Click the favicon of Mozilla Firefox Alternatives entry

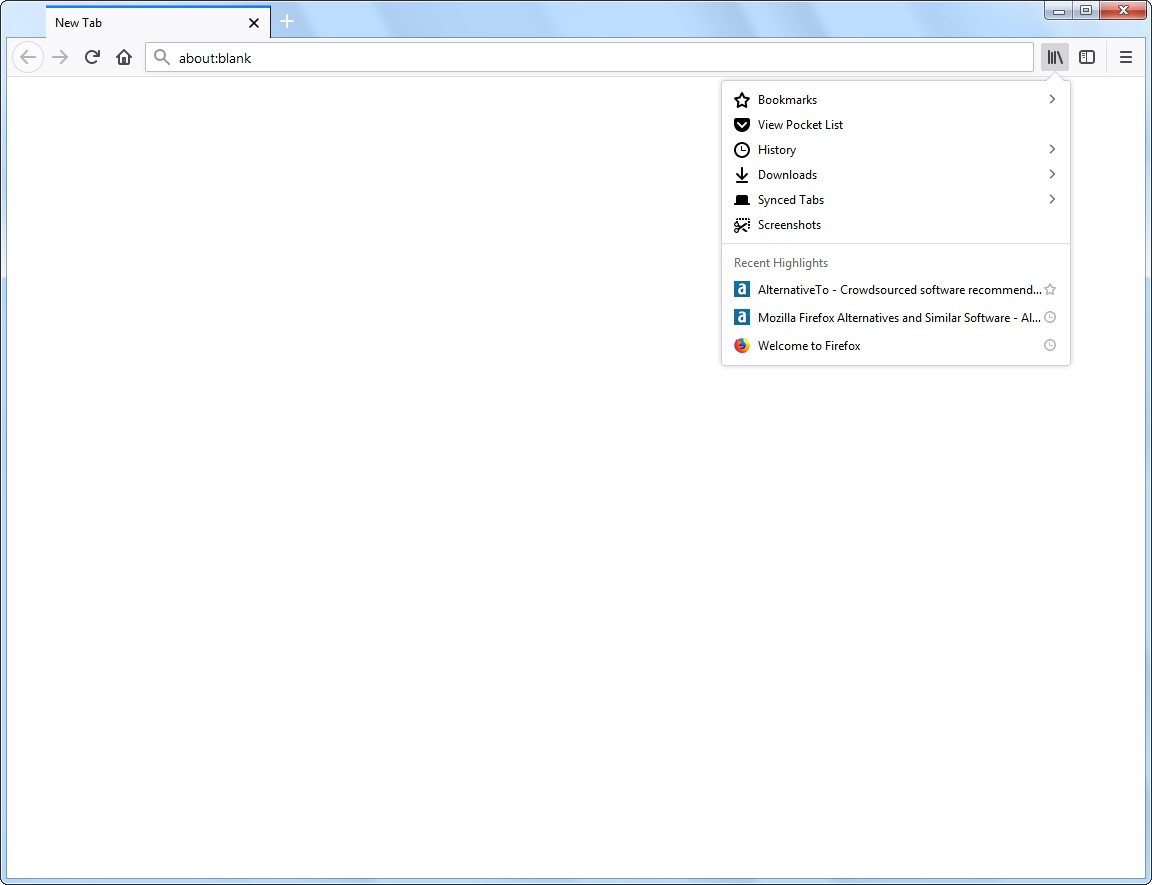point(742,317)
